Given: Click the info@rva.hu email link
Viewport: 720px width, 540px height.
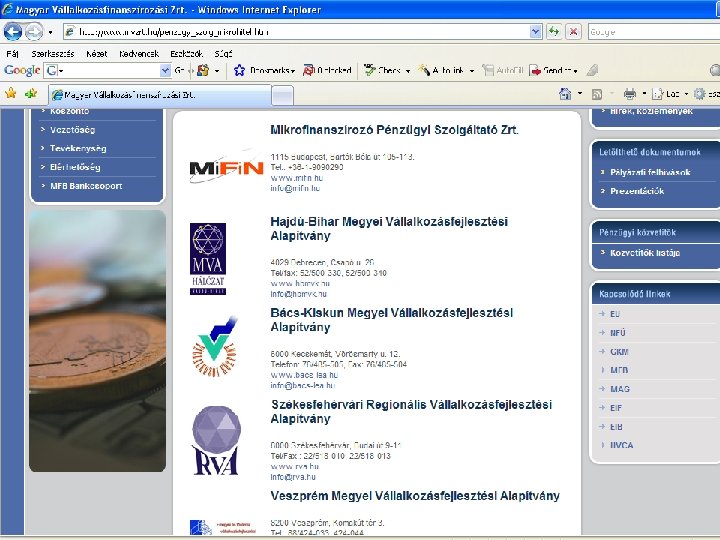Looking at the screenshot, I should (x=293, y=477).
